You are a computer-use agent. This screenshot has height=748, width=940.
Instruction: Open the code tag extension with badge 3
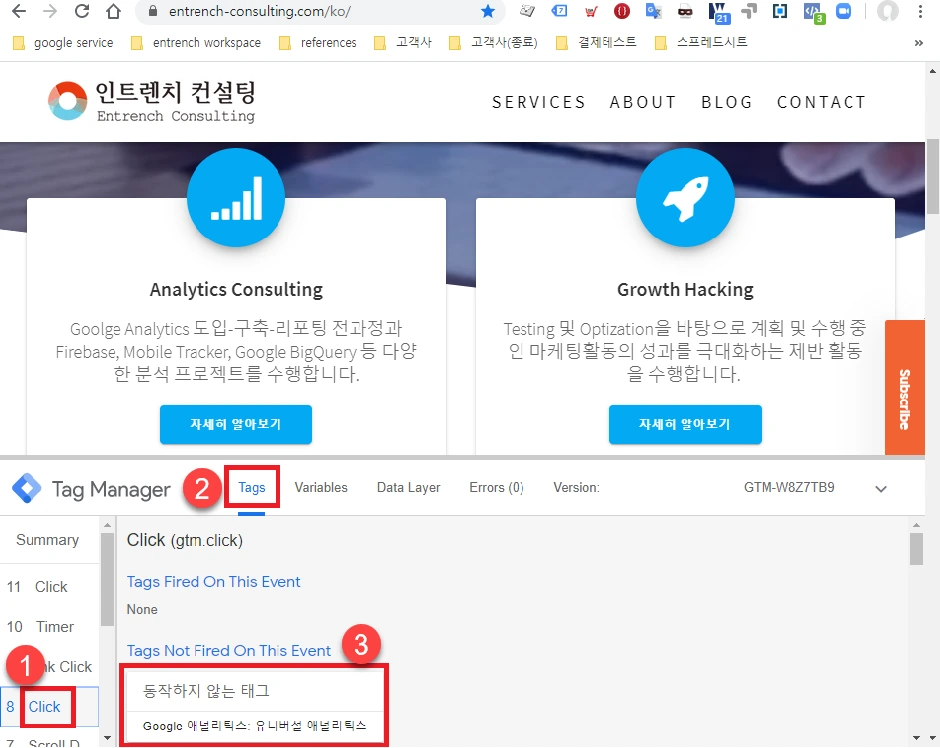pyautogui.click(x=814, y=13)
